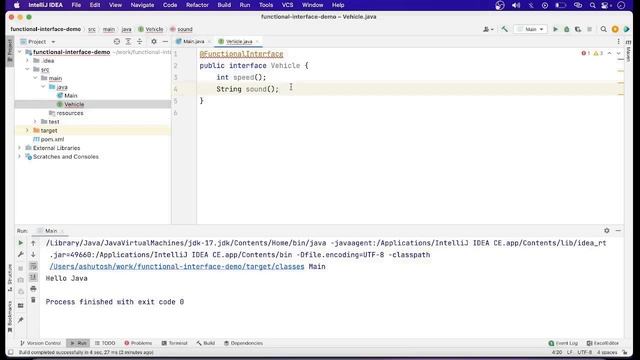Open the Refactor menu
Image resolution: width=640 pixels, height=360 pixels.
click(197, 5)
